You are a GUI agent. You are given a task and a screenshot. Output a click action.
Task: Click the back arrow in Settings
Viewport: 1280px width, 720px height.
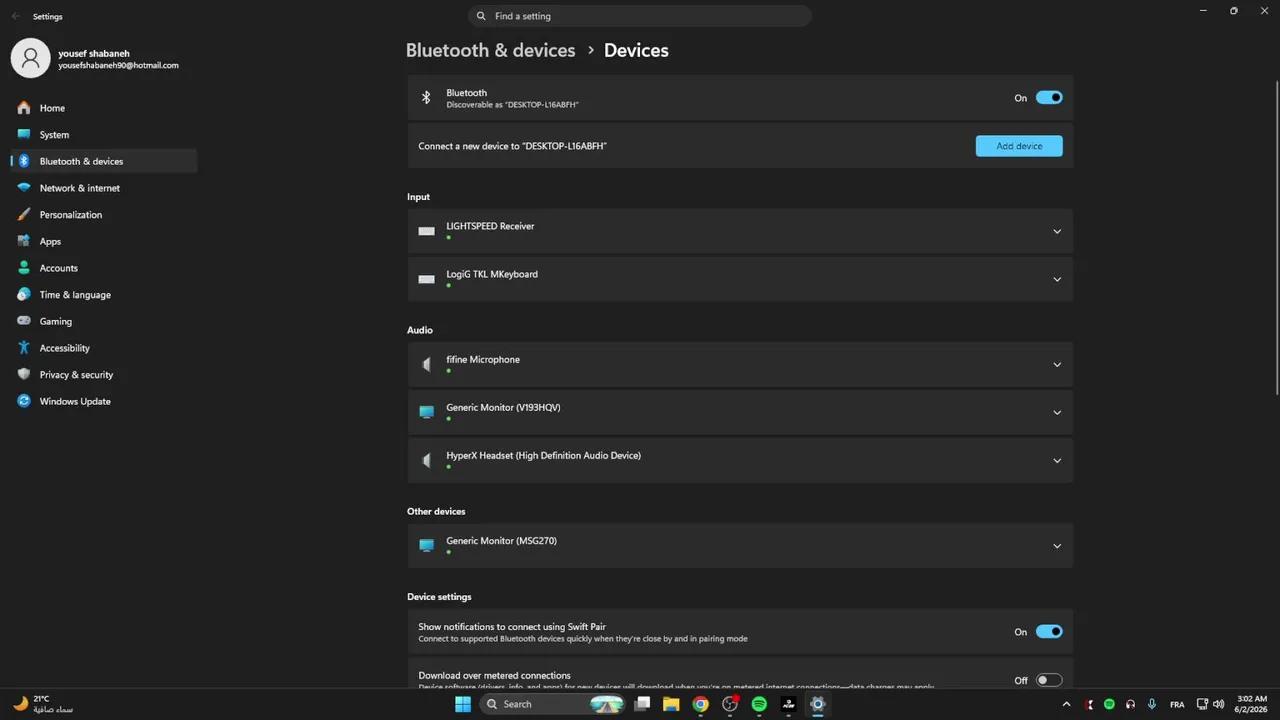click(x=15, y=16)
